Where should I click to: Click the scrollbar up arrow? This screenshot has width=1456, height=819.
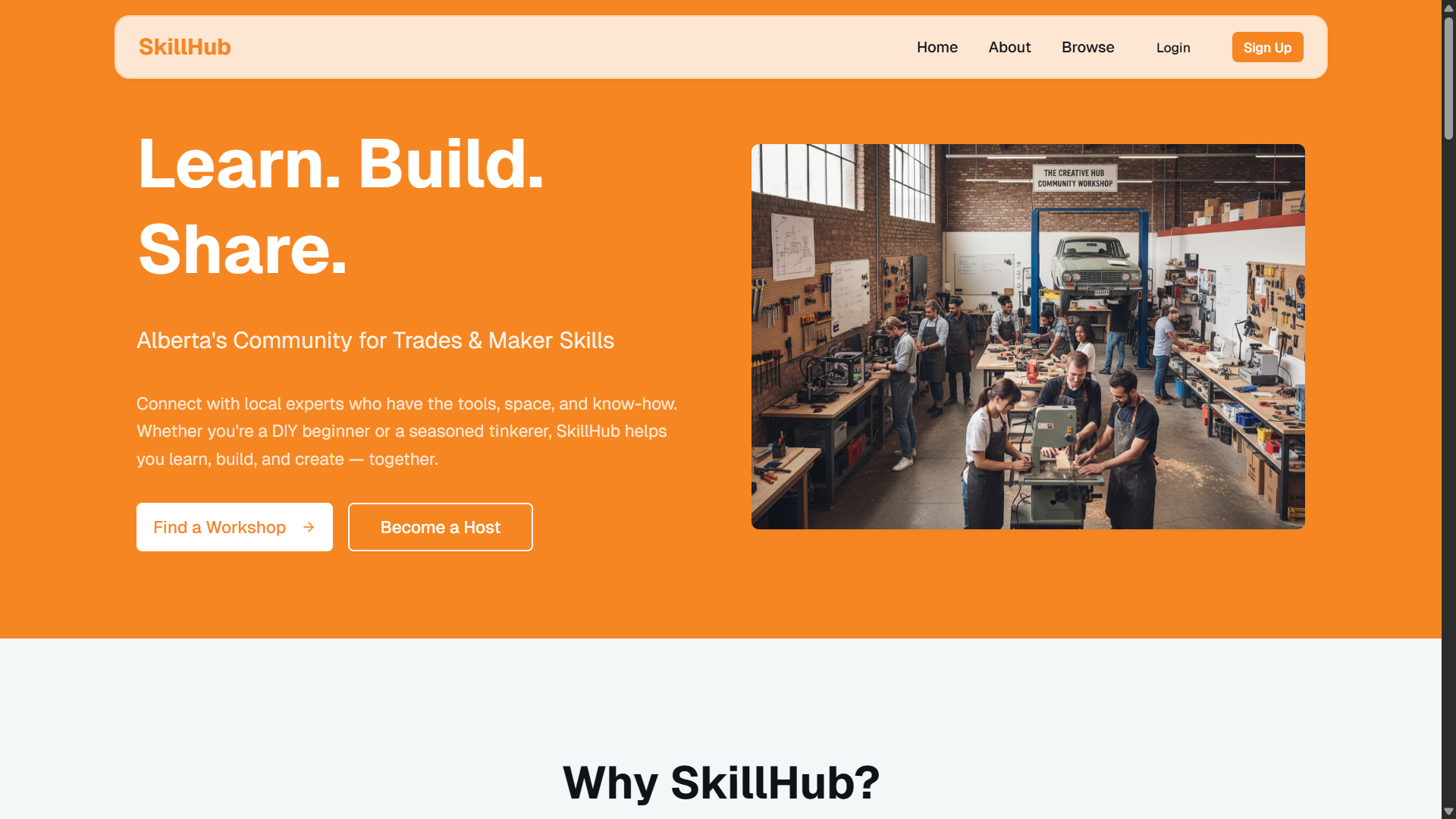click(1448, 8)
